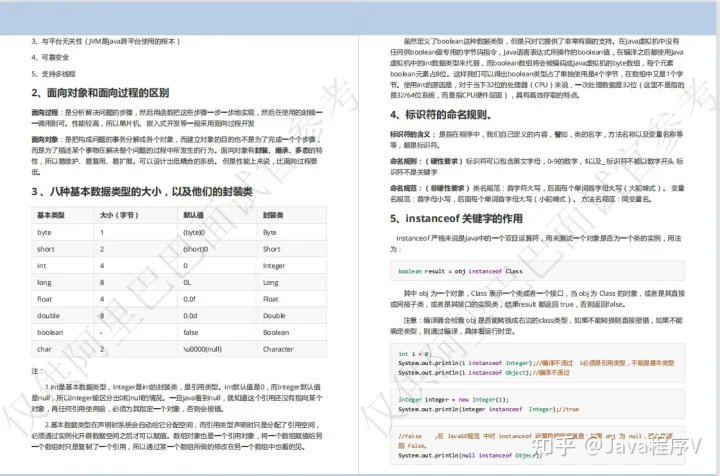Image resolution: width=720 pixels, height=476 pixels.
Task: Click the wrapper class "Float" in 封装类 column
Action: 270,299
